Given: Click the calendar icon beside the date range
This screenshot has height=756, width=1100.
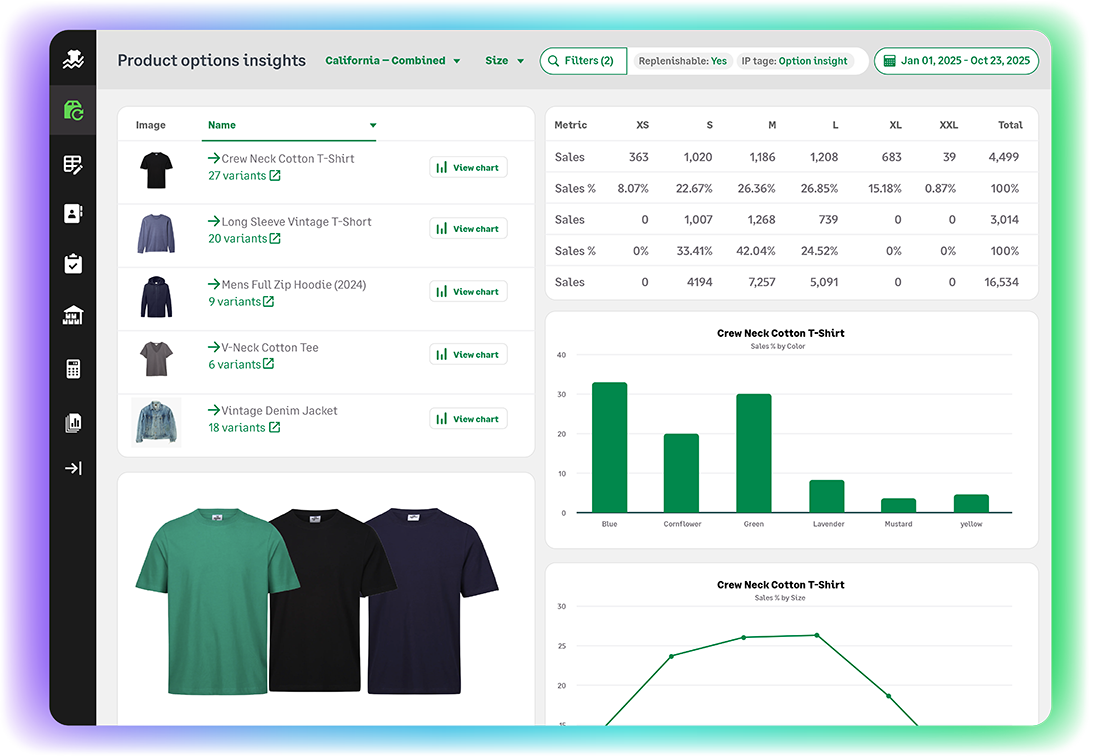Looking at the screenshot, I should pos(889,61).
